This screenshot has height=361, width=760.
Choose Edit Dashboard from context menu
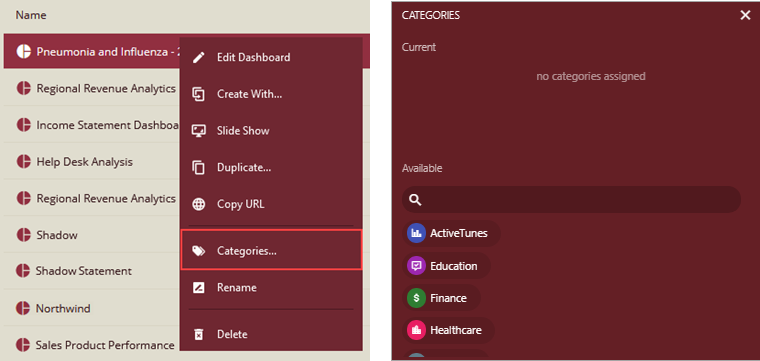(271, 58)
